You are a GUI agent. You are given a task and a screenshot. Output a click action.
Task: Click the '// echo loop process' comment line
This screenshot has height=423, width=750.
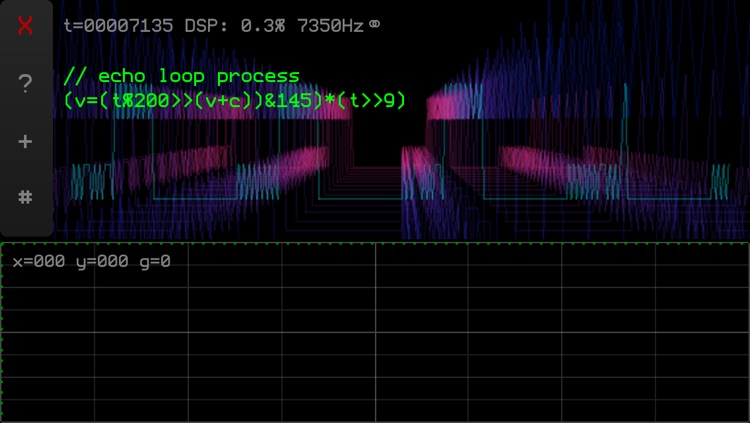[x=182, y=77]
